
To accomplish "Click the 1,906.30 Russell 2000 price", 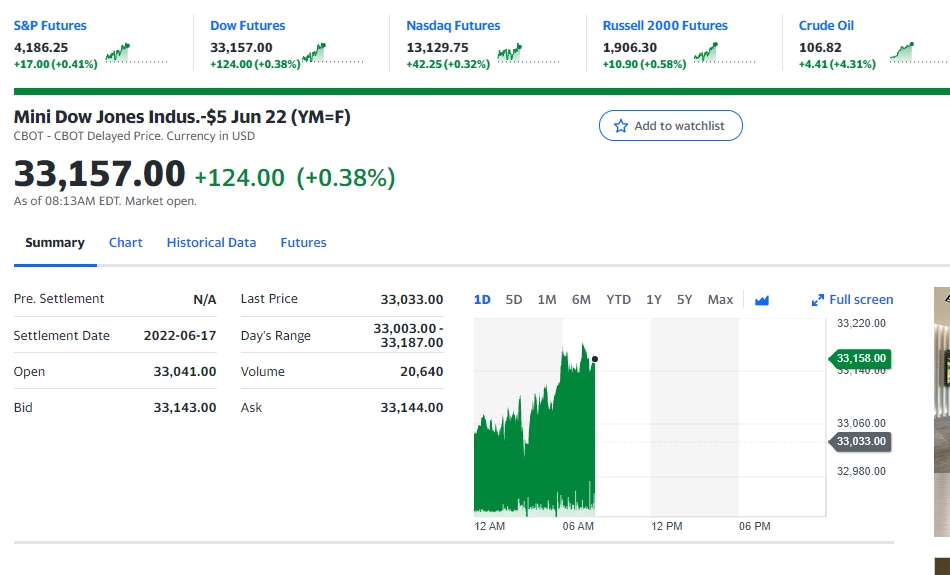I will tap(630, 47).
